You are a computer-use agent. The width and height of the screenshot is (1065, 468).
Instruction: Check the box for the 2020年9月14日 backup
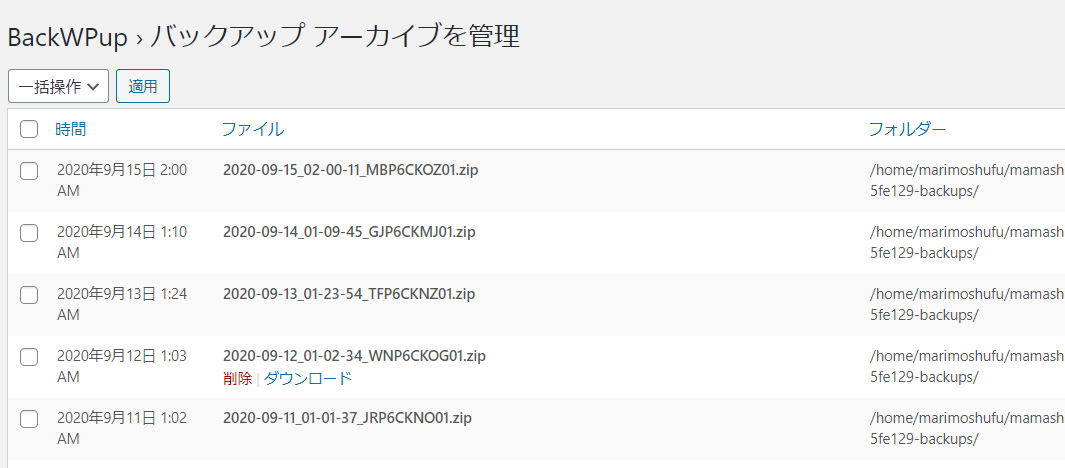[29, 233]
